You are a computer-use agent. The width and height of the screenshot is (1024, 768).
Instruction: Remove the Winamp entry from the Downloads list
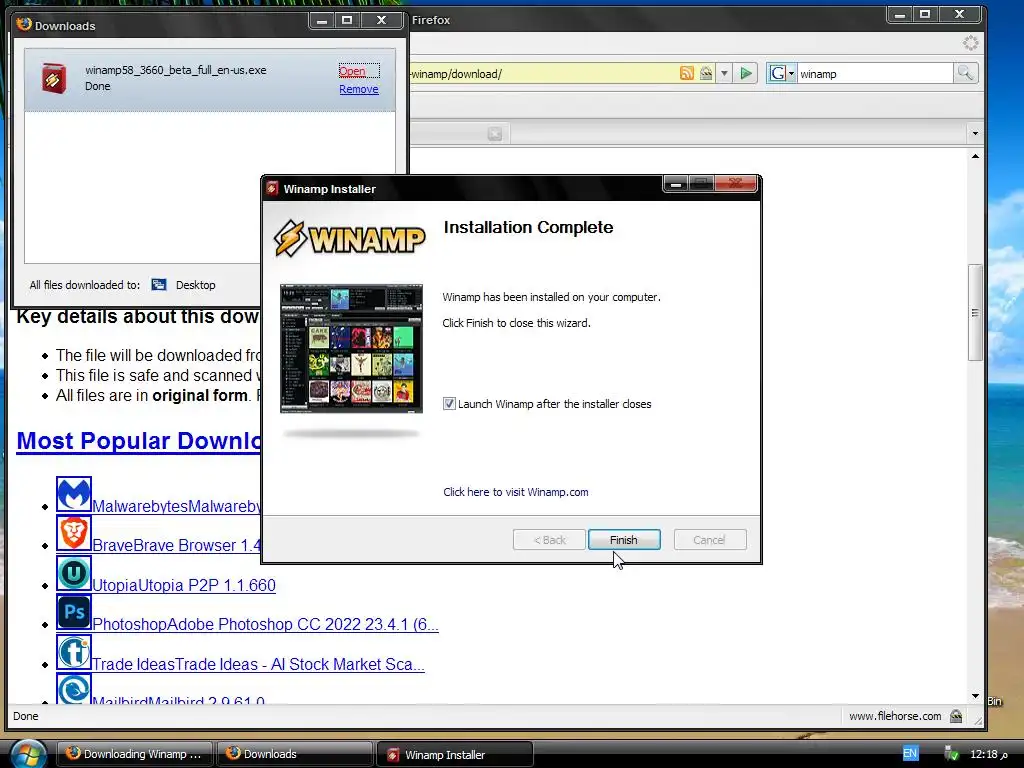359,89
